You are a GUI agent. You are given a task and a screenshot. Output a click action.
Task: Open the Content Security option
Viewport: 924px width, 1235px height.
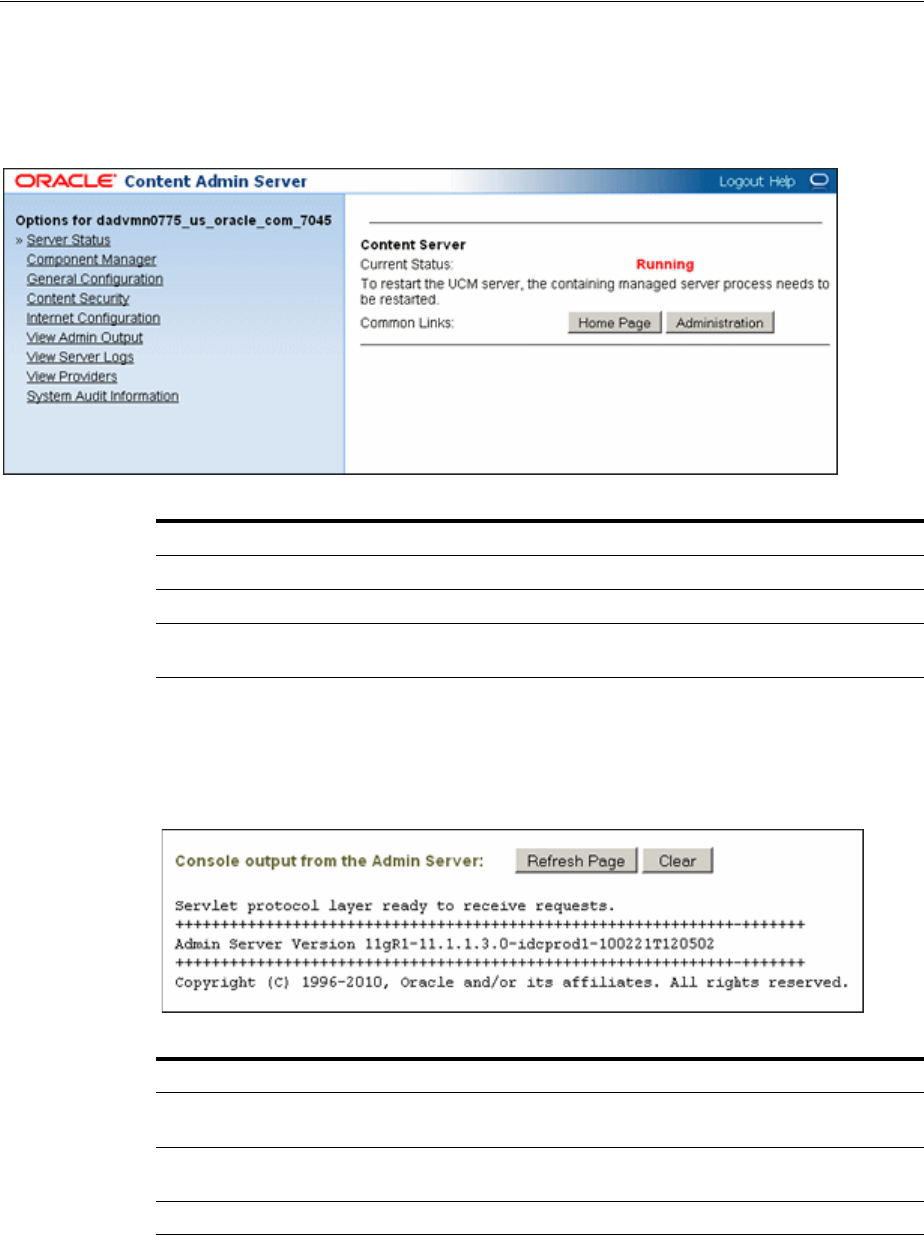[78, 299]
